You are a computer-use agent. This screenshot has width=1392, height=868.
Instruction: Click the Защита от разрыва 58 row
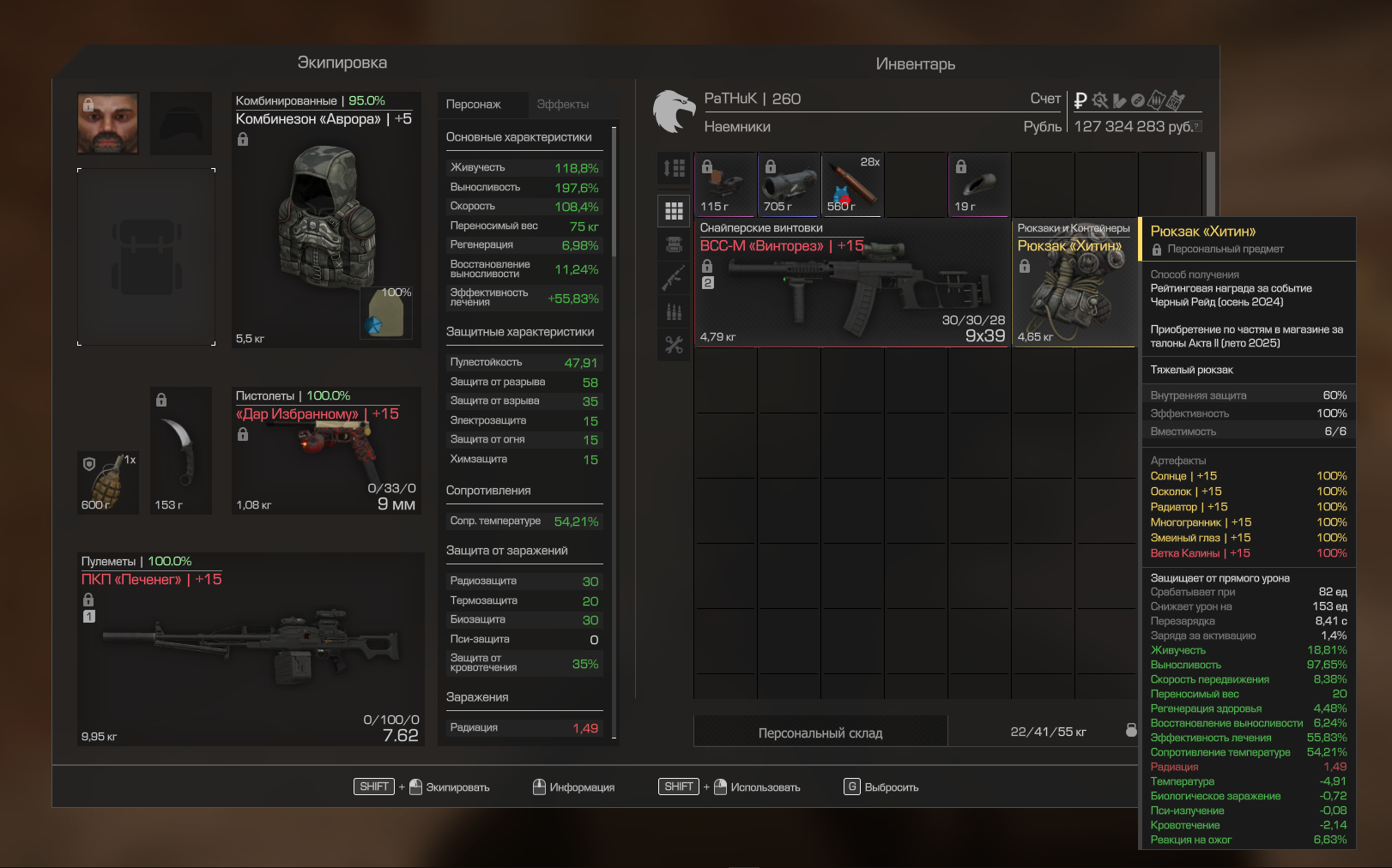pos(524,383)
